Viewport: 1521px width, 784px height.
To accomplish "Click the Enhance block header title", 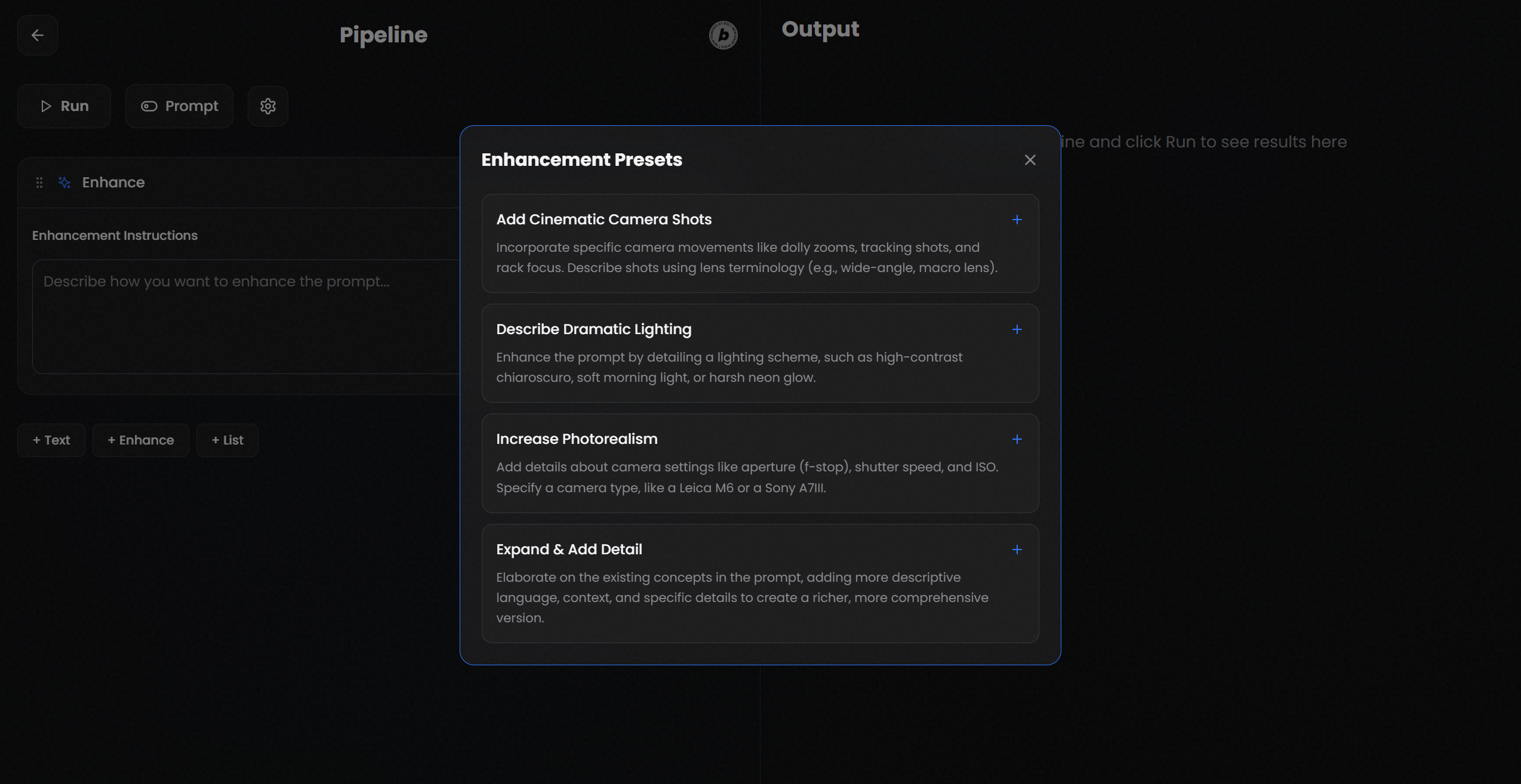I will 113,183.
